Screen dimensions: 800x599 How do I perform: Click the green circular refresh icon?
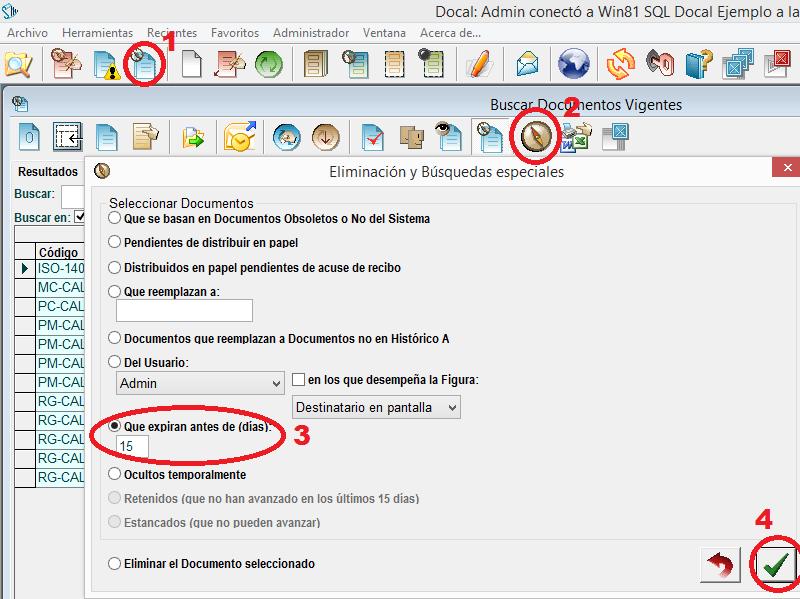point(269,64)
